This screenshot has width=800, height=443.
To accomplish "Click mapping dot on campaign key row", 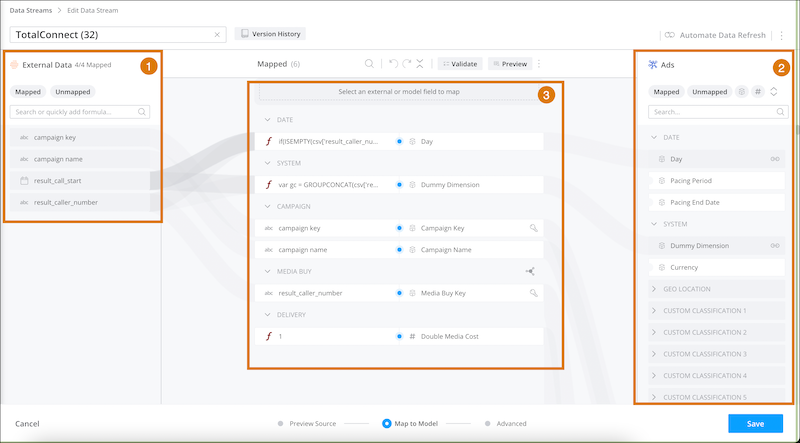I will [x=399, y=228].
